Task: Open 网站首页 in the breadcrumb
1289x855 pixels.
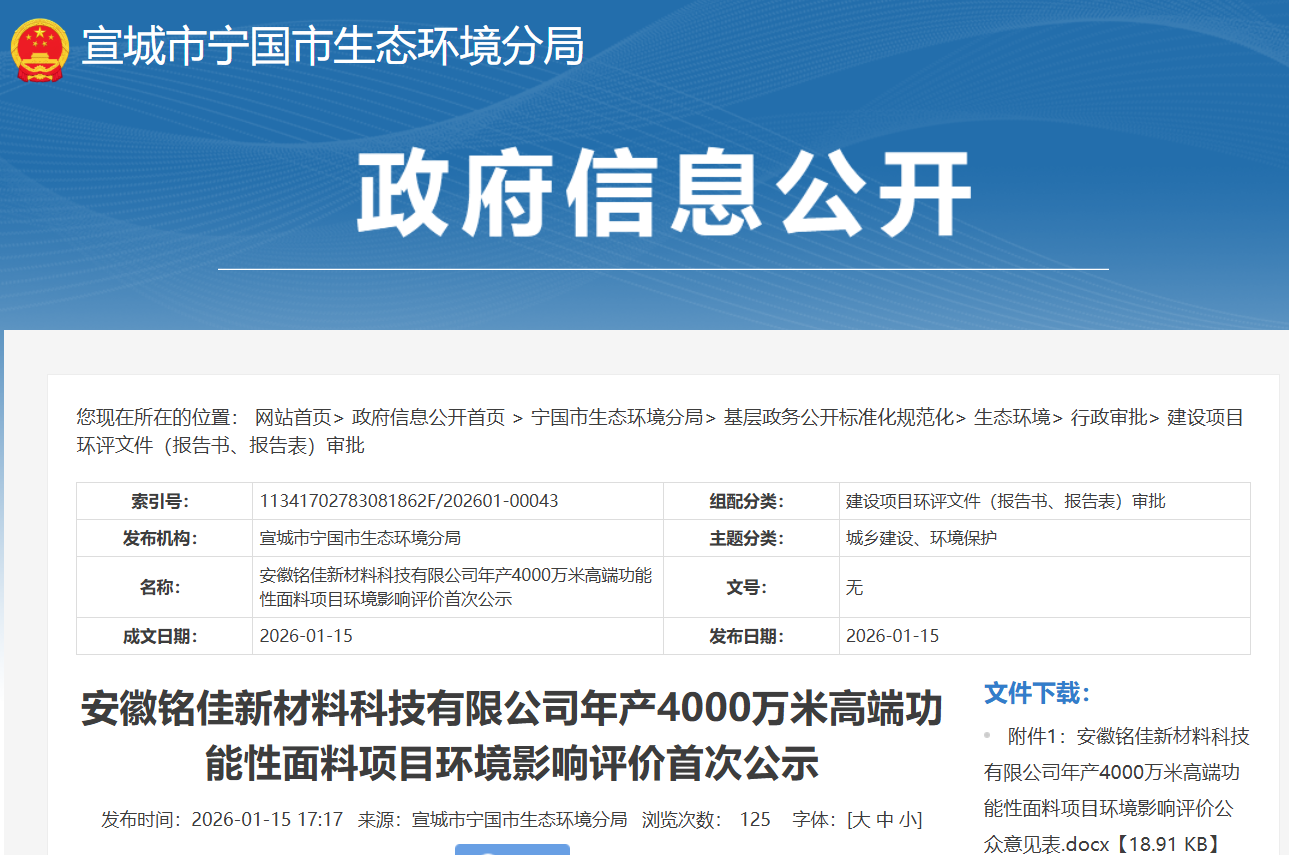Action: point(292,418)
